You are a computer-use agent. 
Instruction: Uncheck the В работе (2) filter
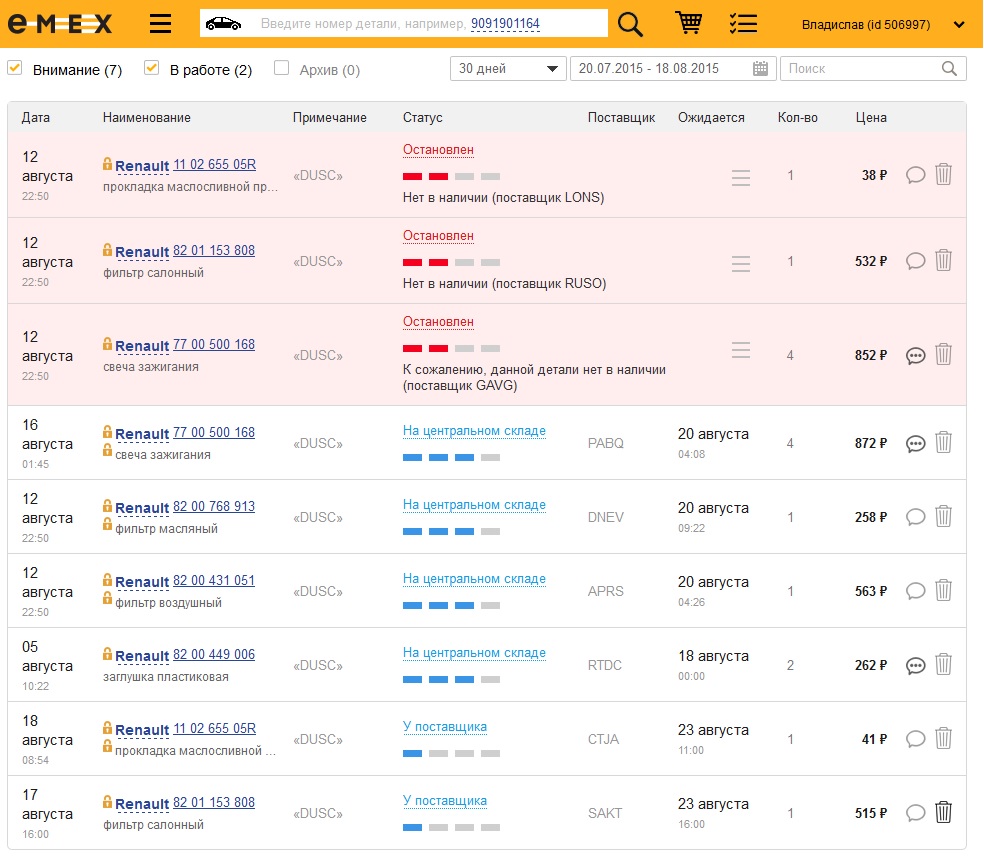152,68
